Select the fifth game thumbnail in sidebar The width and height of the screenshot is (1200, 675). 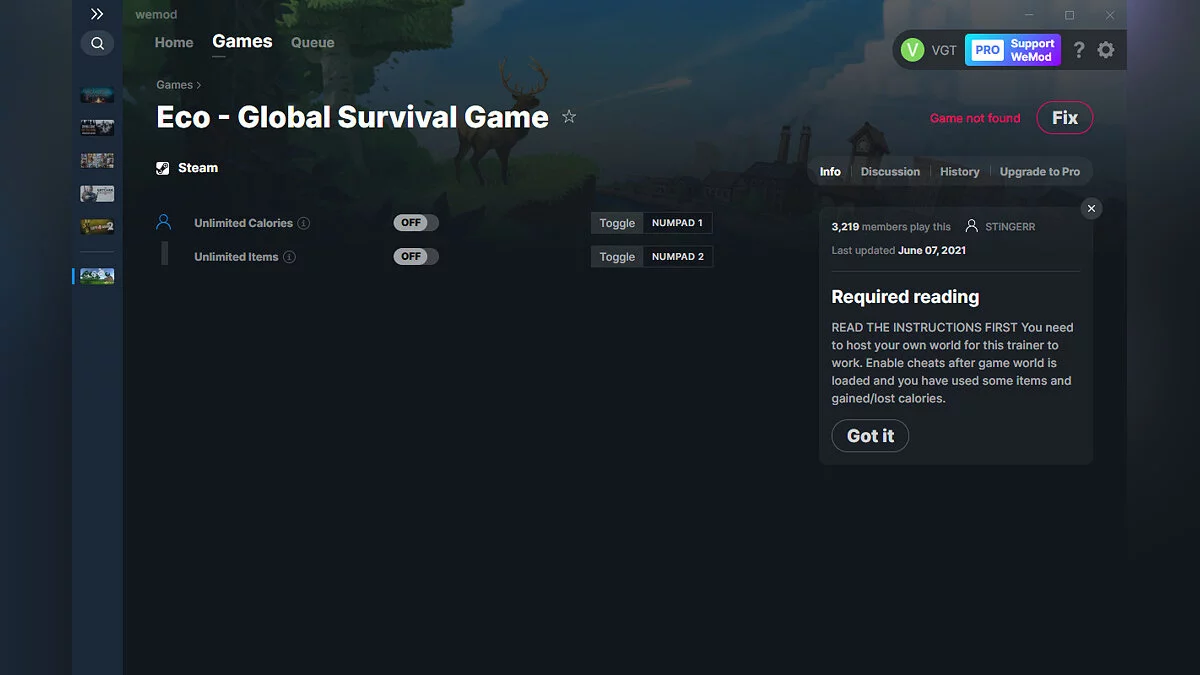(x=97, y=227)
